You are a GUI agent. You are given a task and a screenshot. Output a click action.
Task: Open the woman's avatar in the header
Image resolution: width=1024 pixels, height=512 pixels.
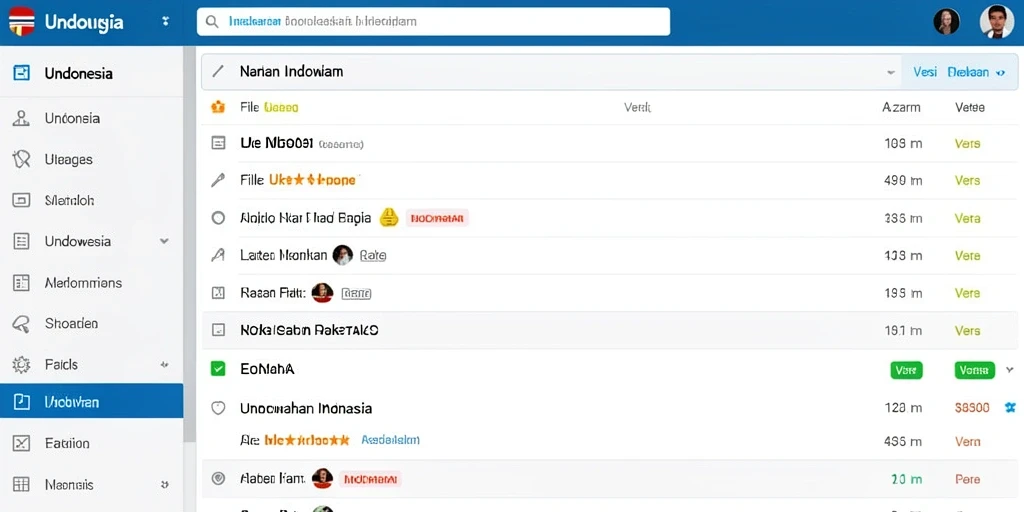(x=946, y=22)
